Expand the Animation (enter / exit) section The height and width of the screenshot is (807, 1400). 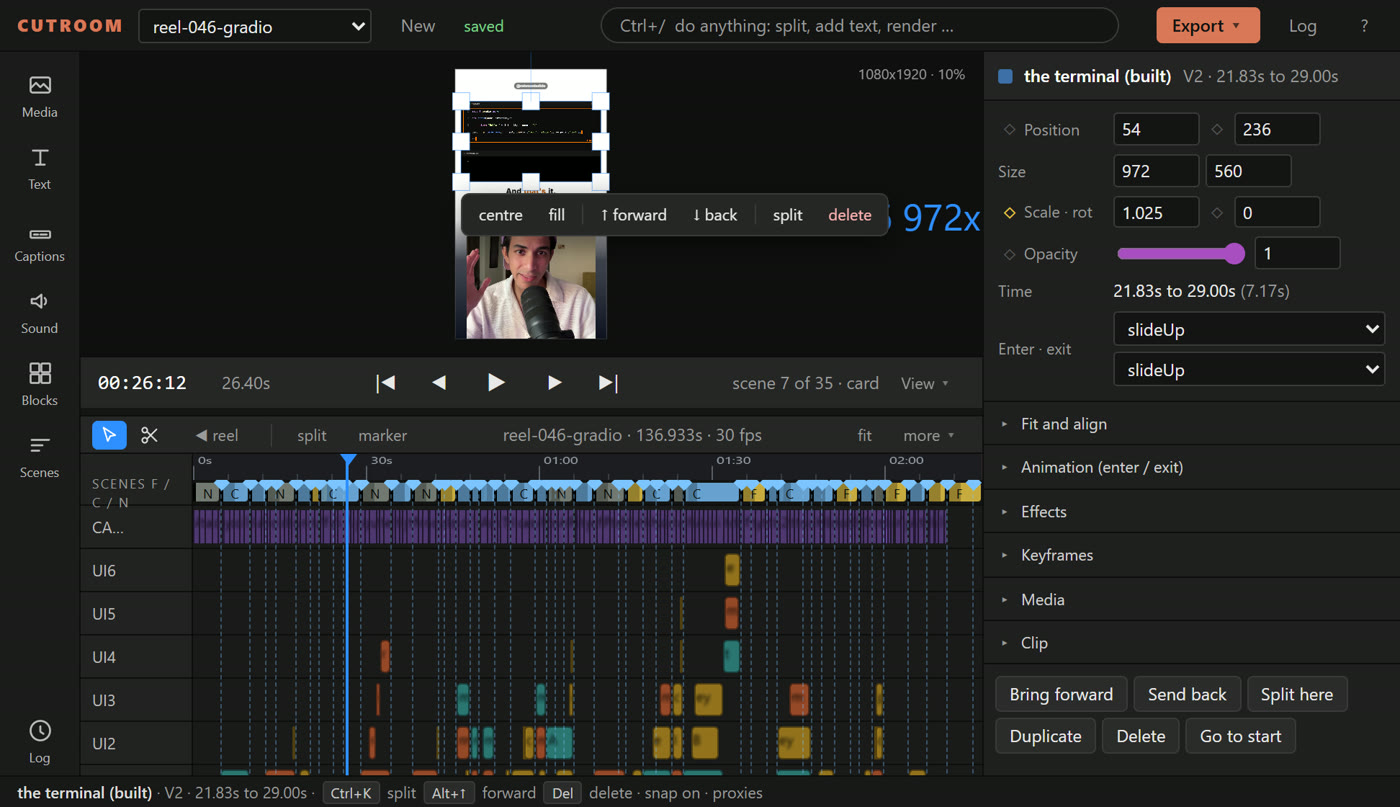1192,467
